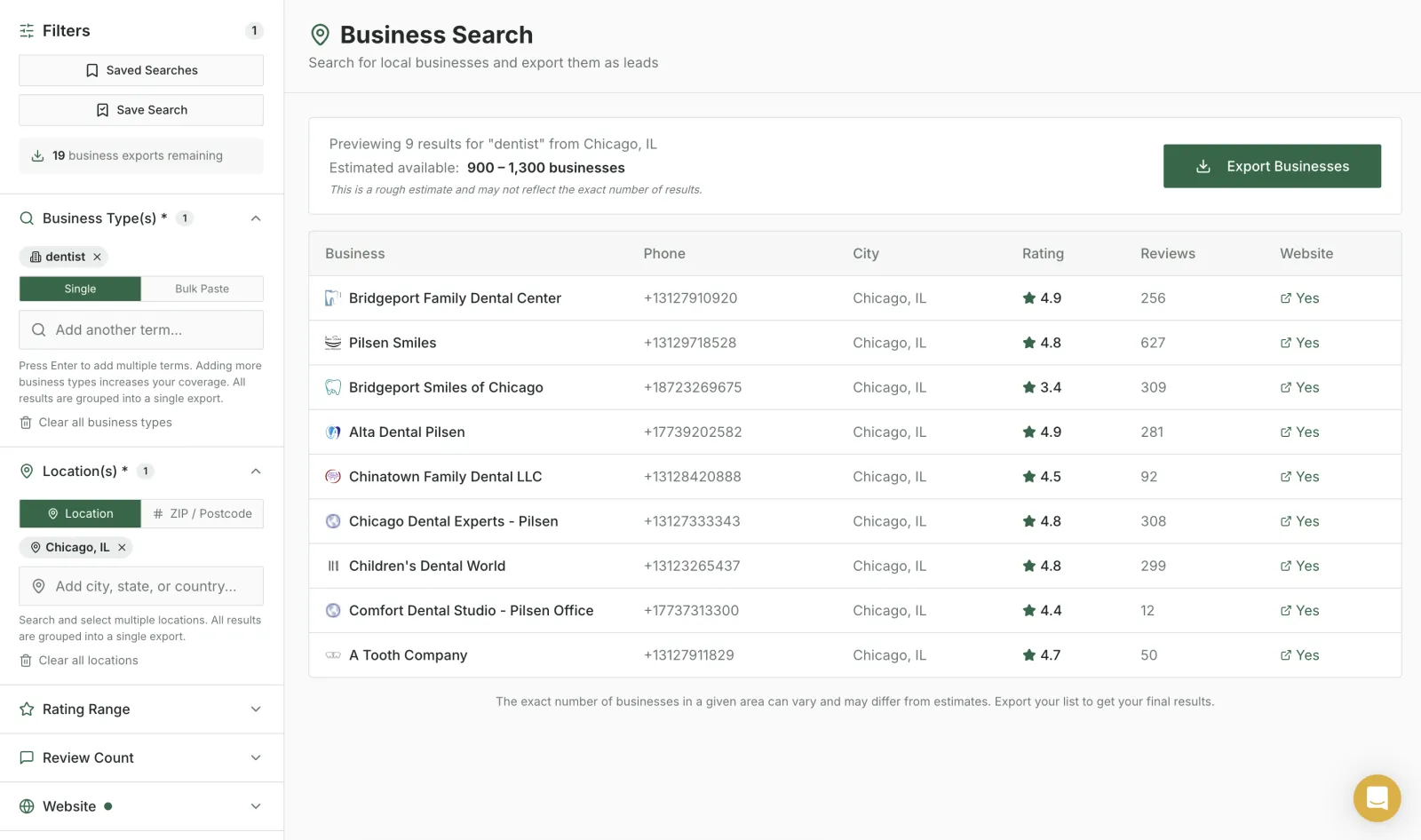Collapse the Business Type(s) section
The image size is (1421, 840).
point(256,218)
